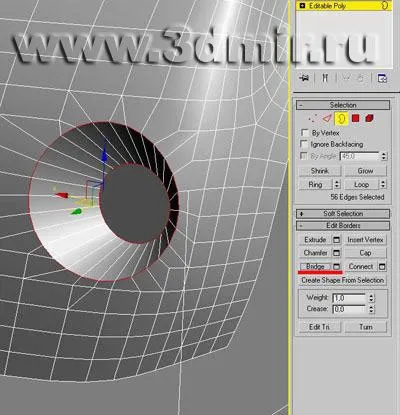Click the '56 Edges Selected' status text
The image size is (400, 415).
click(x=357, y=197)
